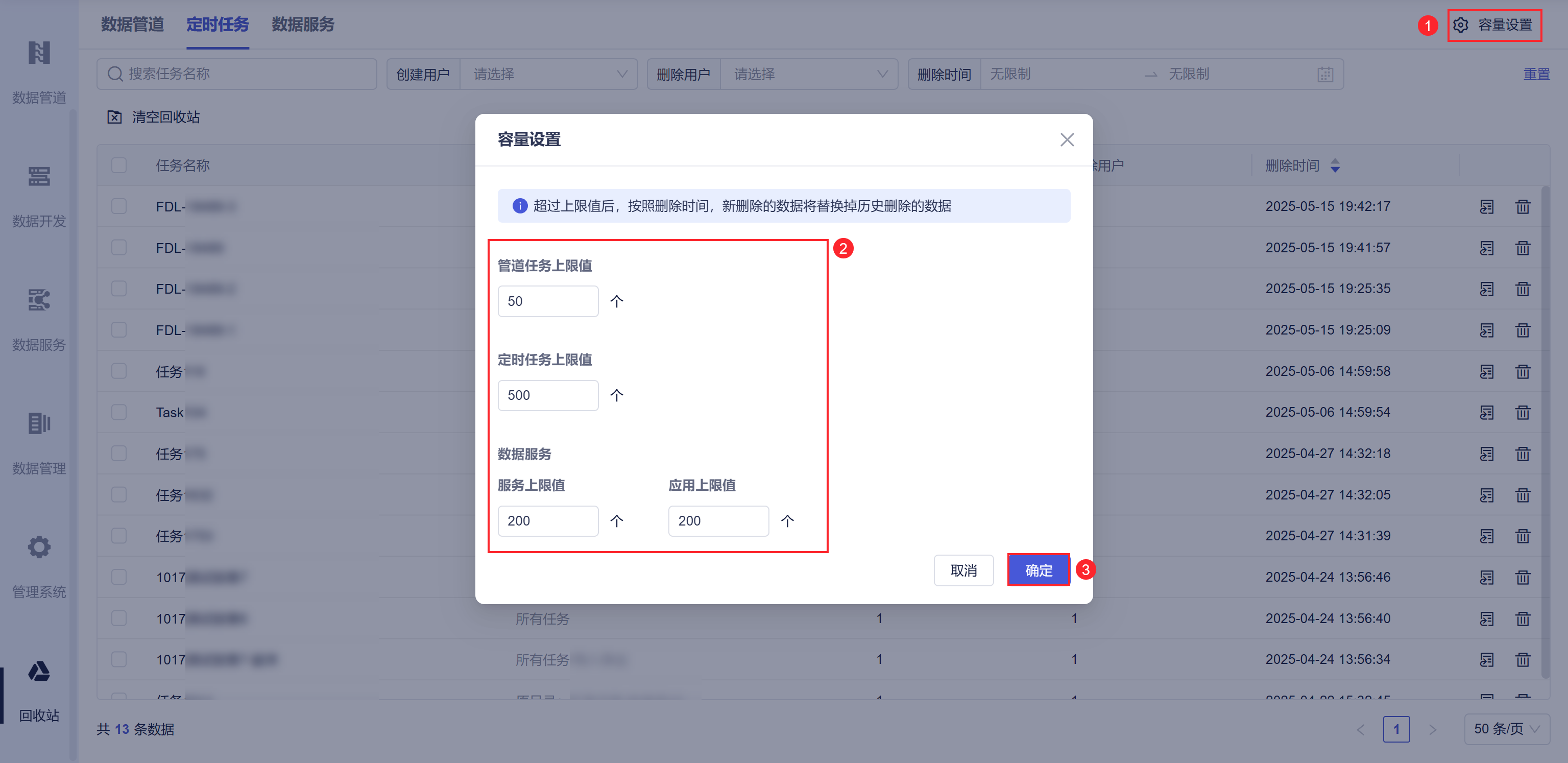Check the Task row checkbox

(x=118, y=412)
